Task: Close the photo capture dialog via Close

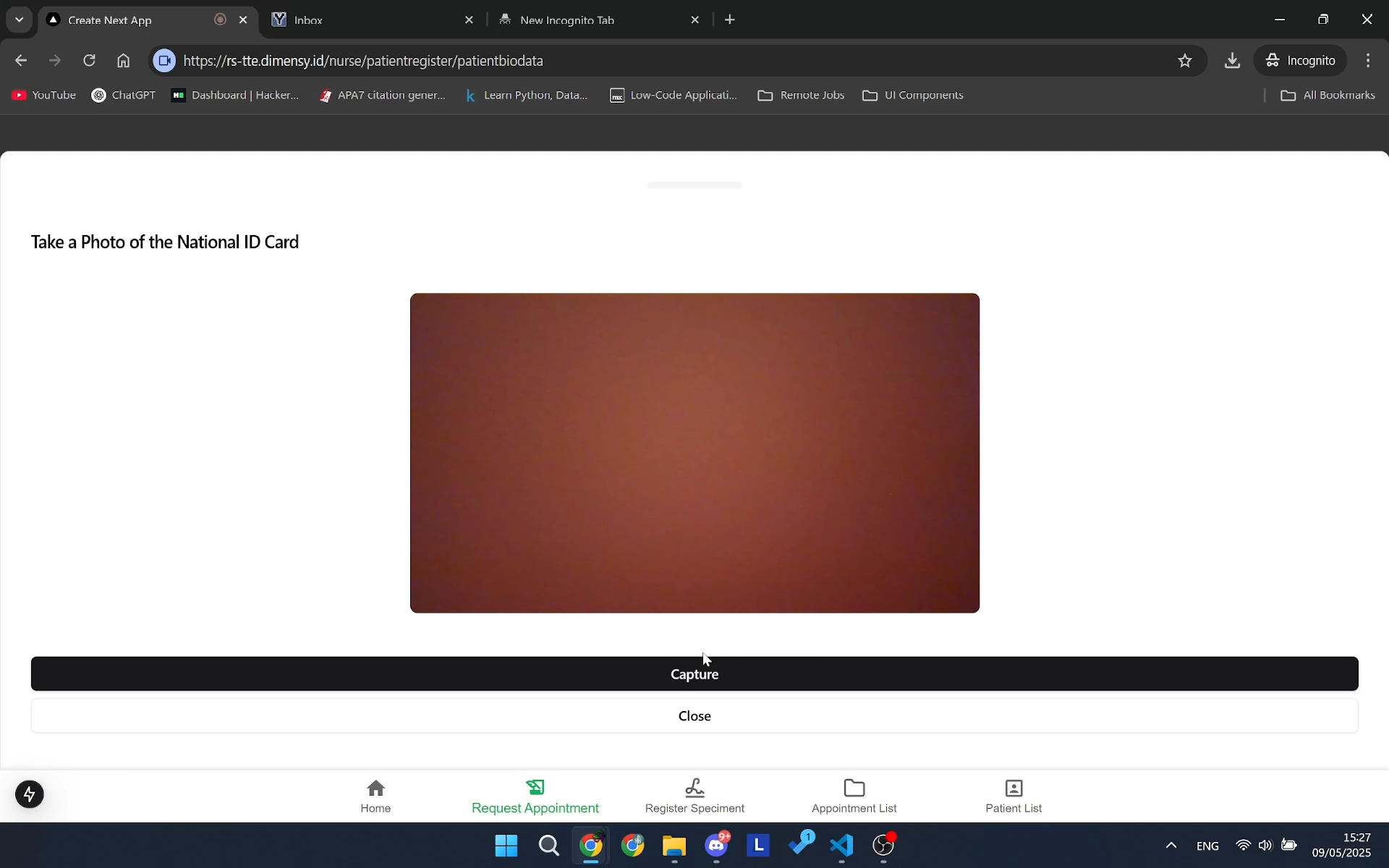Action: pos(694,715)
